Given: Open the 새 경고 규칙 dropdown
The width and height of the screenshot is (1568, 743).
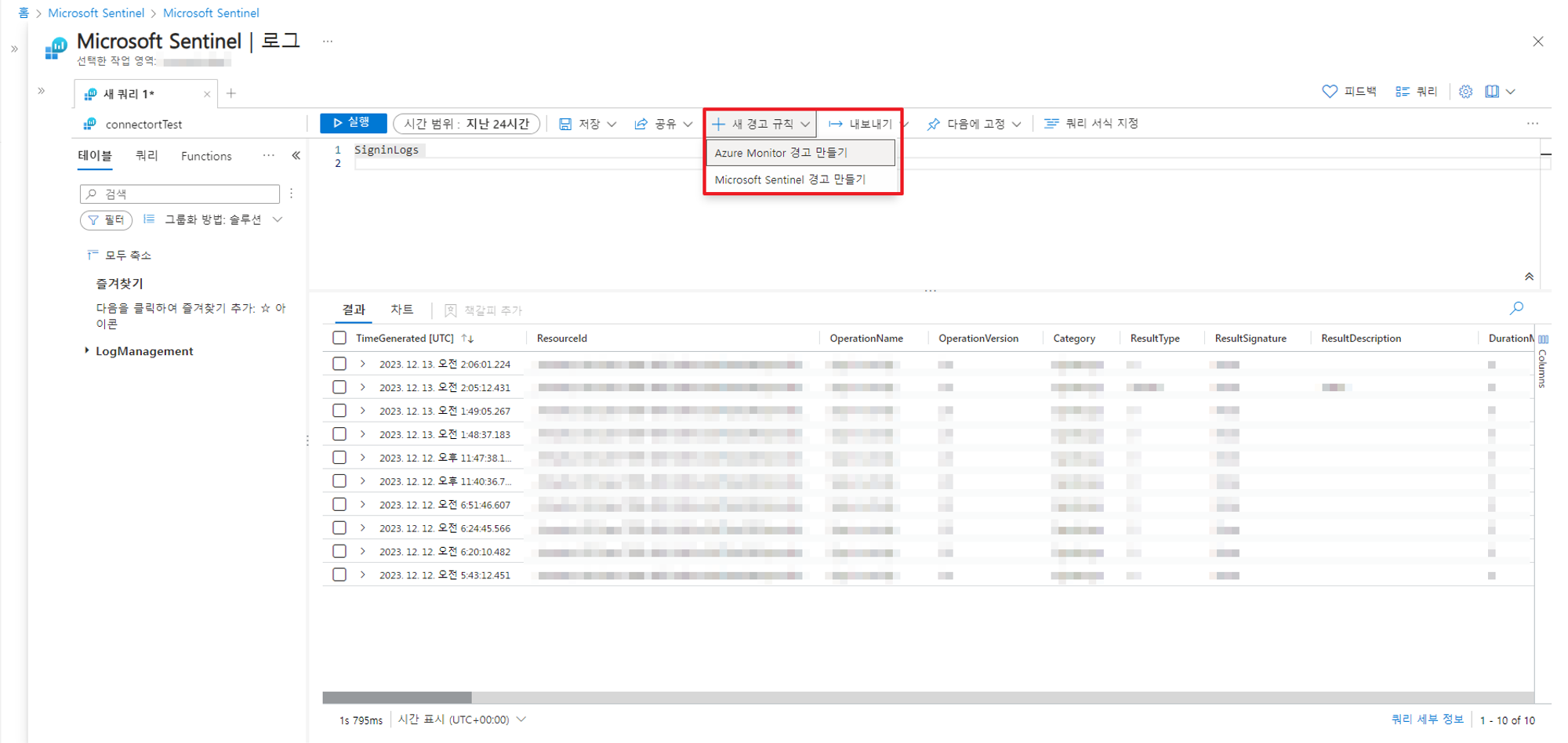Looking at the screenshot, I should pos(760,124).
